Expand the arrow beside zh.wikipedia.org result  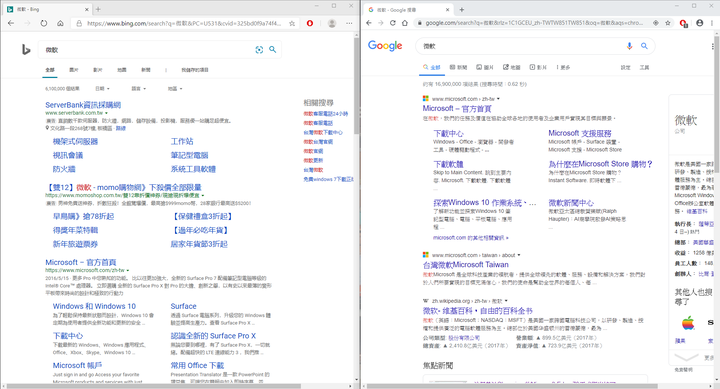[x=506, y=301]
